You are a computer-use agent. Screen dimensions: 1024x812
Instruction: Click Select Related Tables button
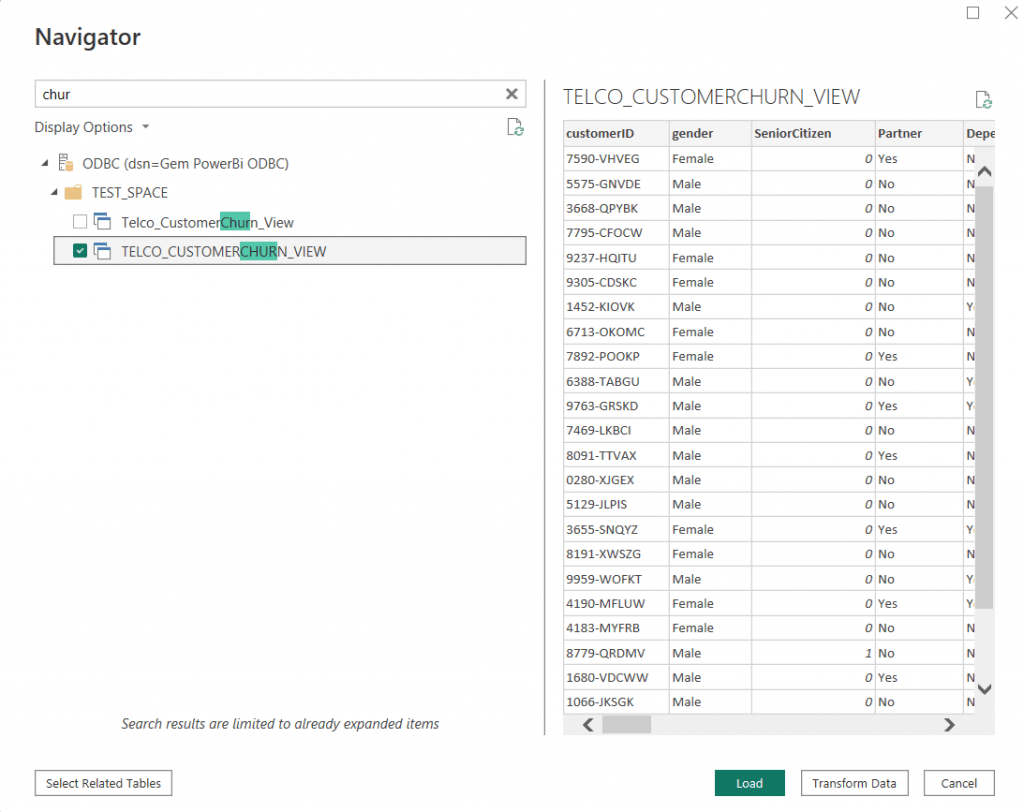103,783
